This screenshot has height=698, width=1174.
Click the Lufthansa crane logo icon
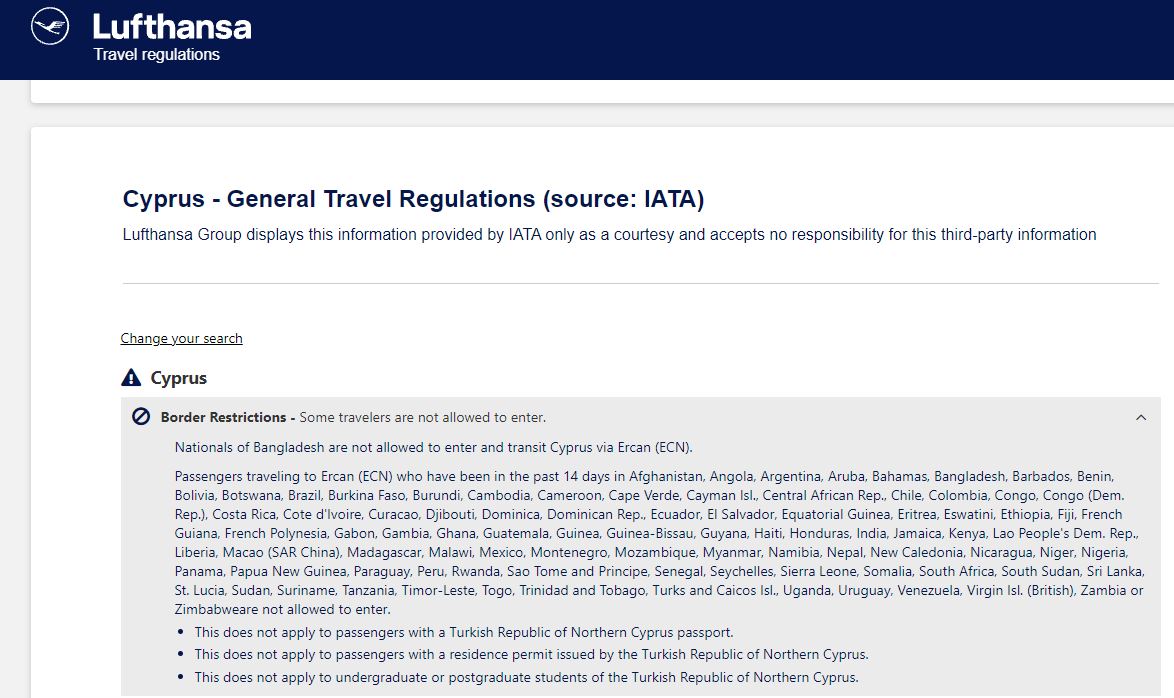click(x=50, y=26)
